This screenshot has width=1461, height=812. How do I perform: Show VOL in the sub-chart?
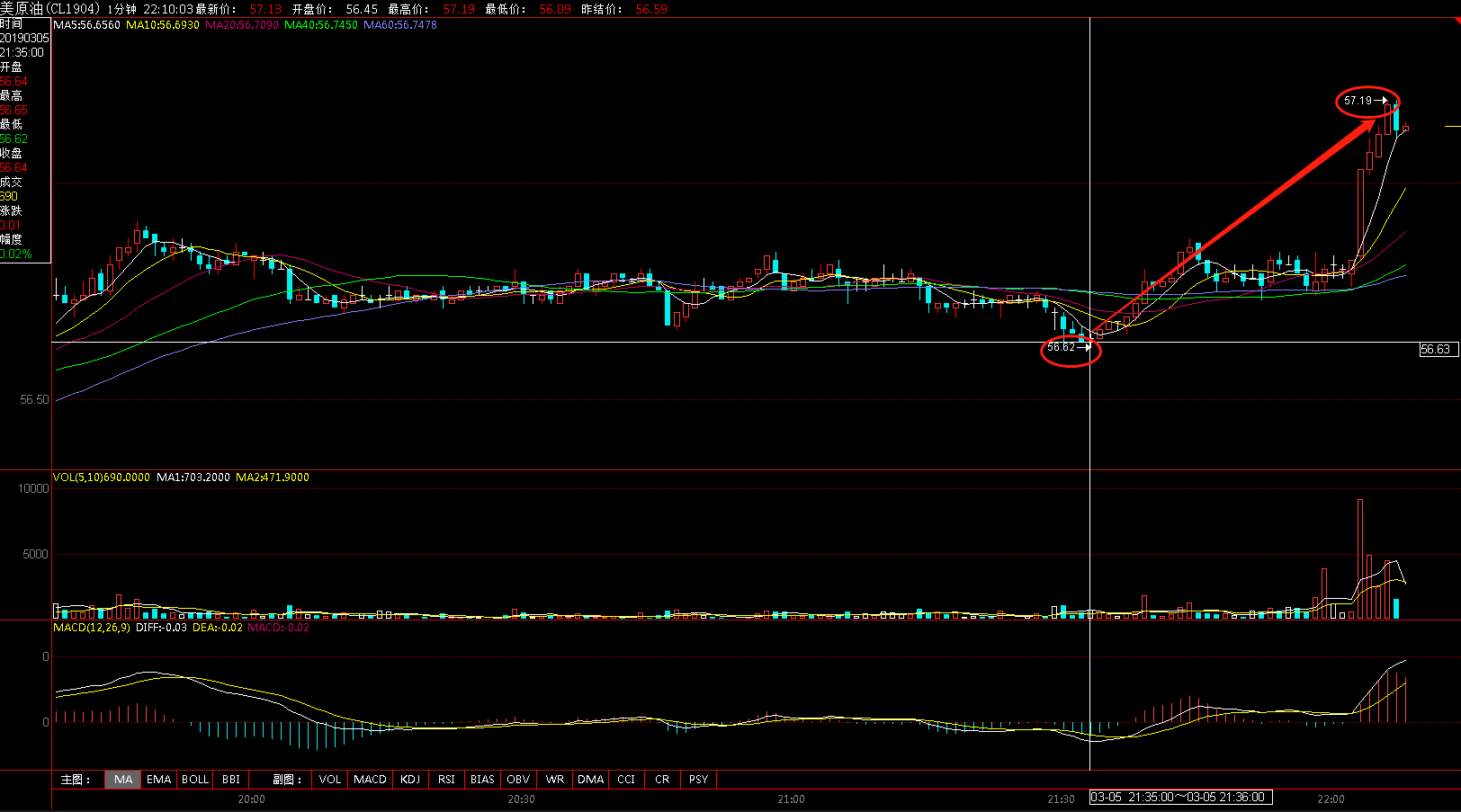pyautogui.click(x=330, y=780)
